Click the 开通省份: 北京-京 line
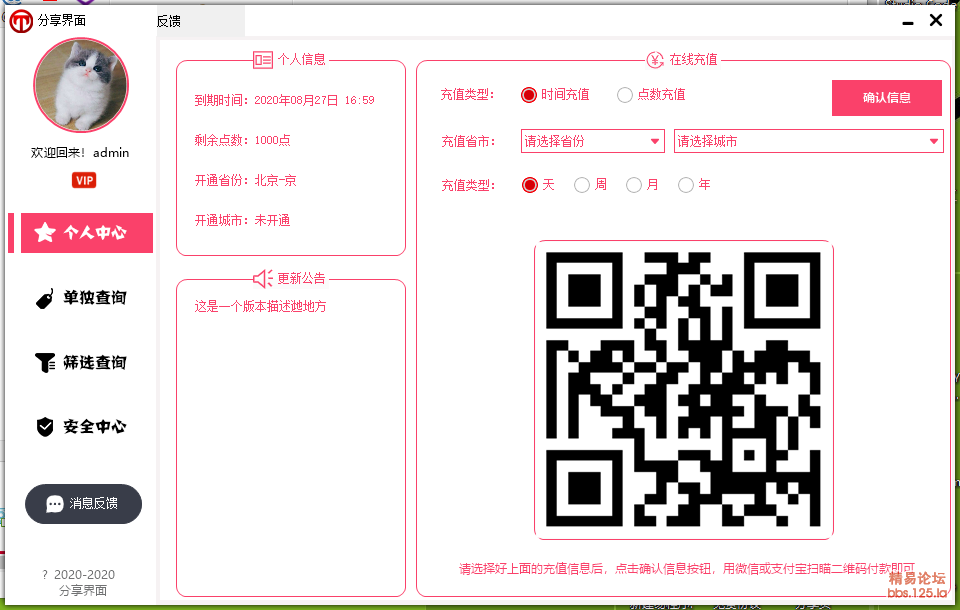This screenshot has height=610, width=960. tap(246, 181)
